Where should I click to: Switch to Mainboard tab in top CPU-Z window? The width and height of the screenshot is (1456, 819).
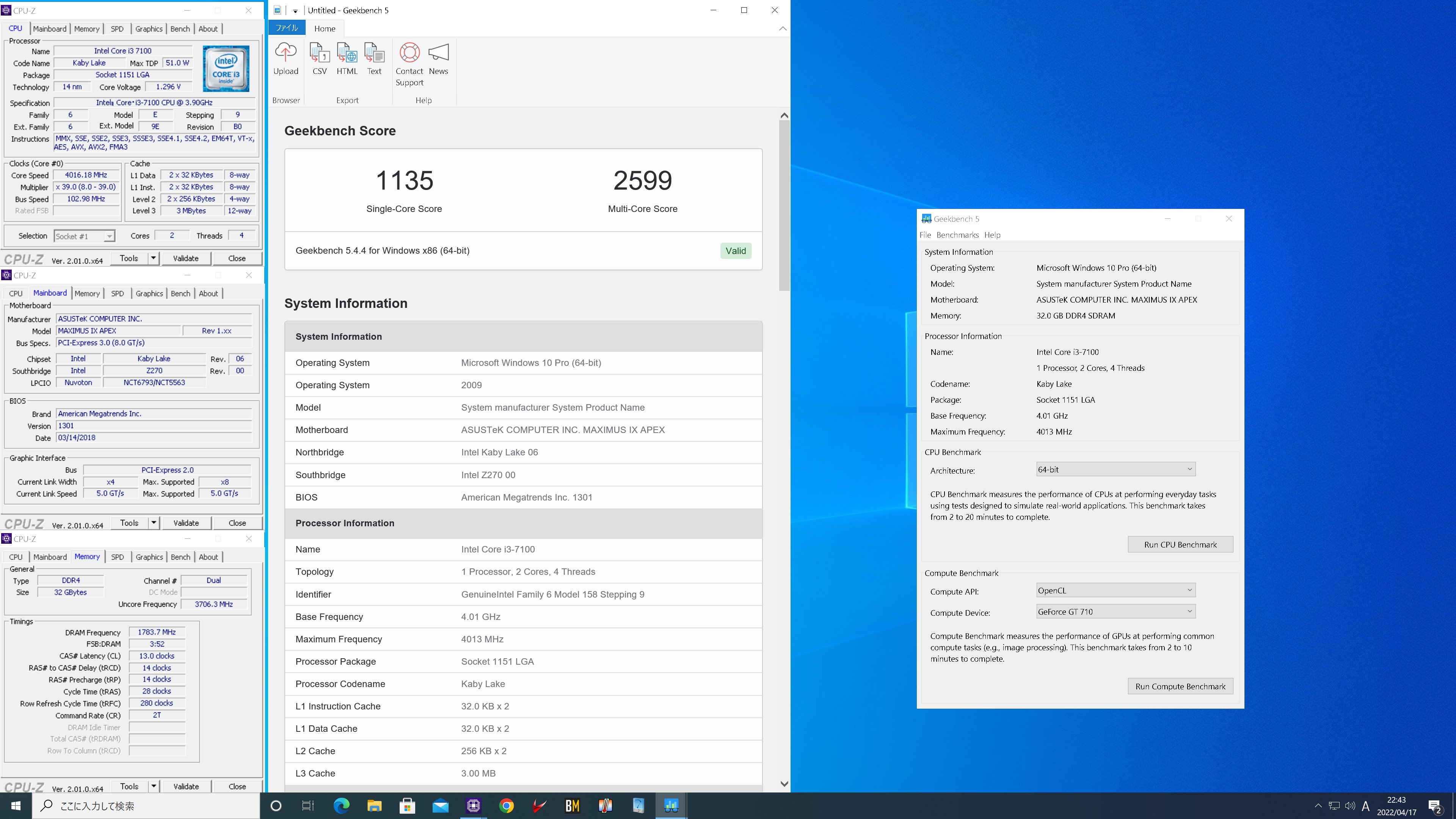pos(50,29)
